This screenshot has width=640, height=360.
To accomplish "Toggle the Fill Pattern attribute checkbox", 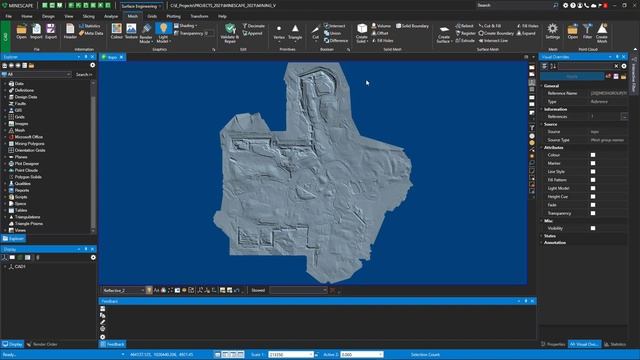I will coord(593,180).
